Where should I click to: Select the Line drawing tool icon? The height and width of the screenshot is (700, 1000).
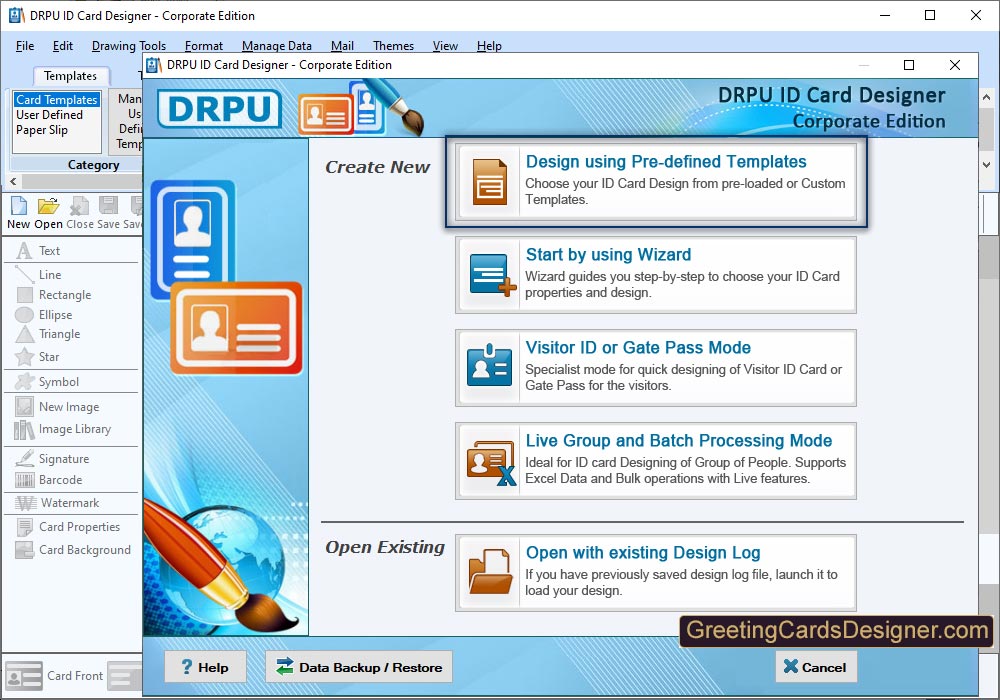click(24, 275)
